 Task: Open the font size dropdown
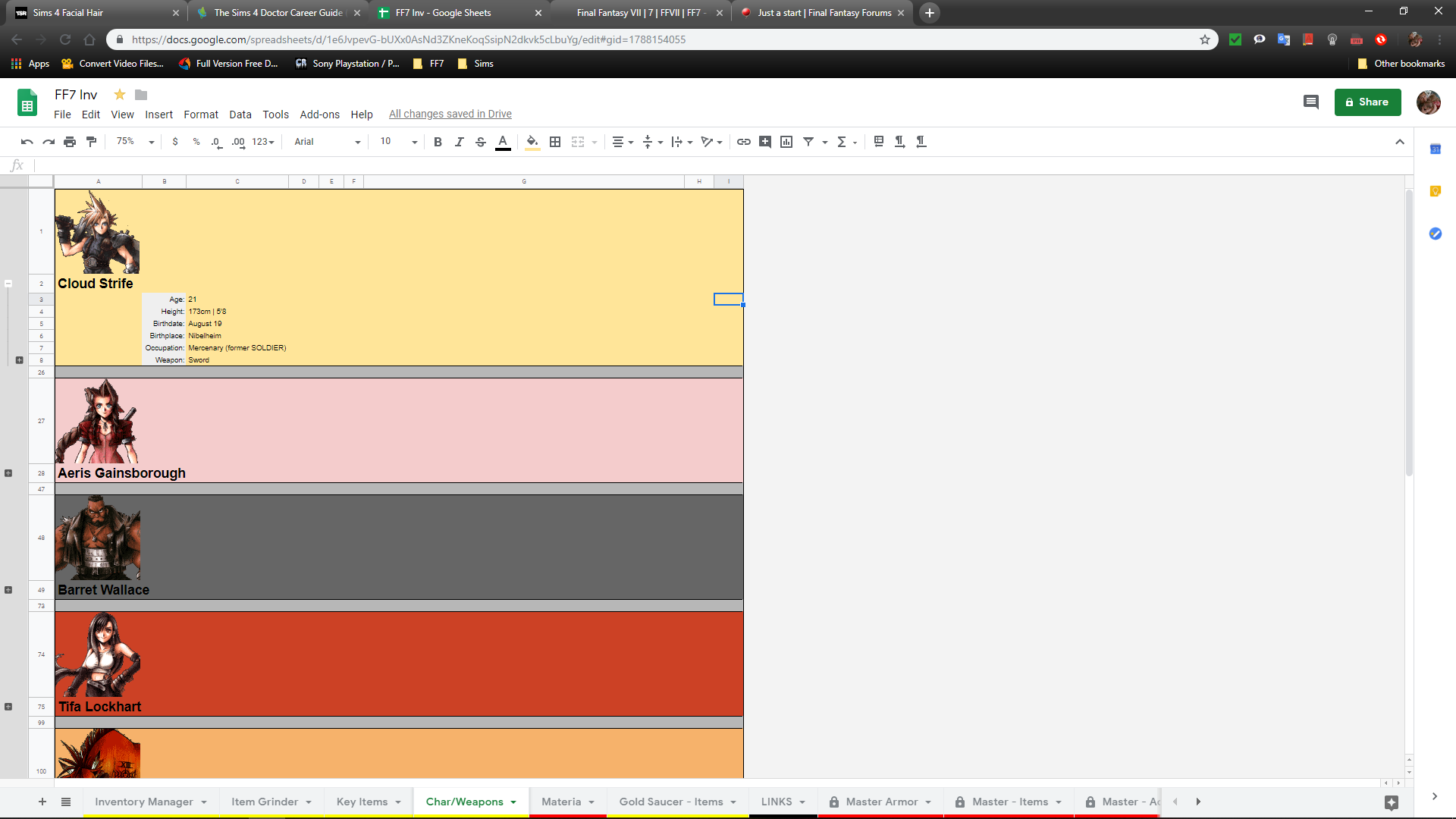(399, 142)
